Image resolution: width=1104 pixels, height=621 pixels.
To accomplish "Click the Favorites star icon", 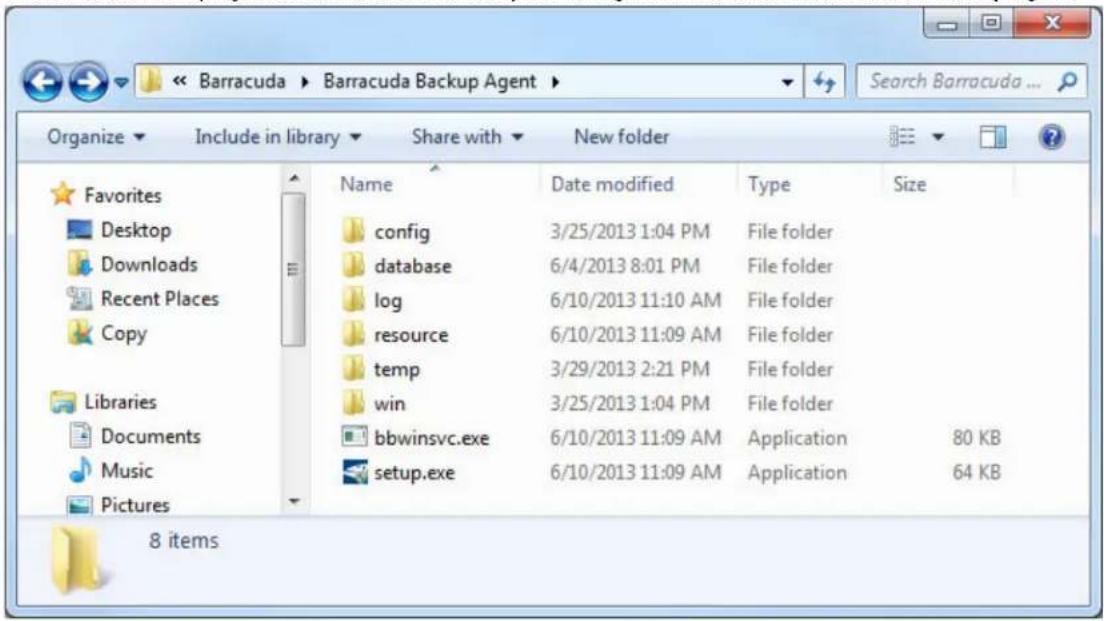I will (63, 194).
